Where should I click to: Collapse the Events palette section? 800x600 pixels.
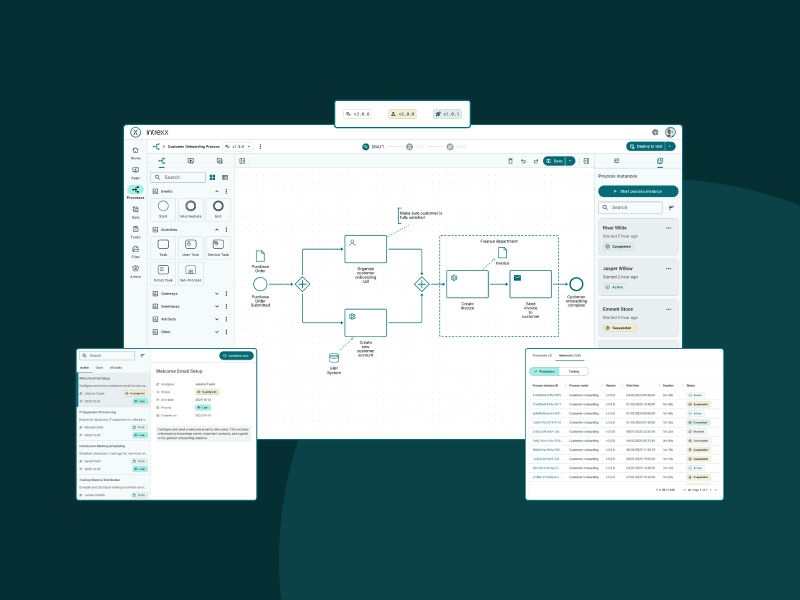[217, 191]
